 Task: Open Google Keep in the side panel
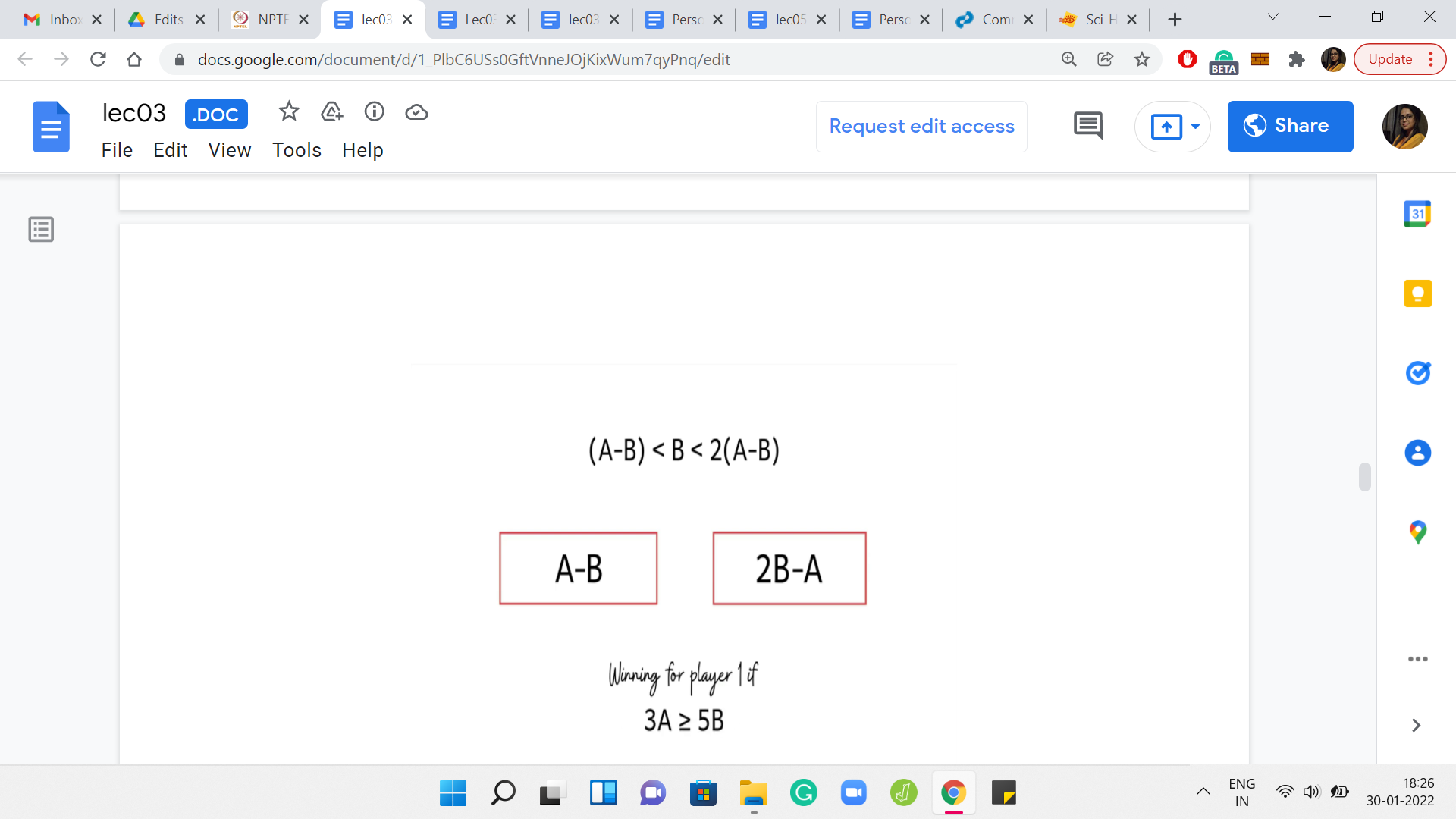point(1417,293)
